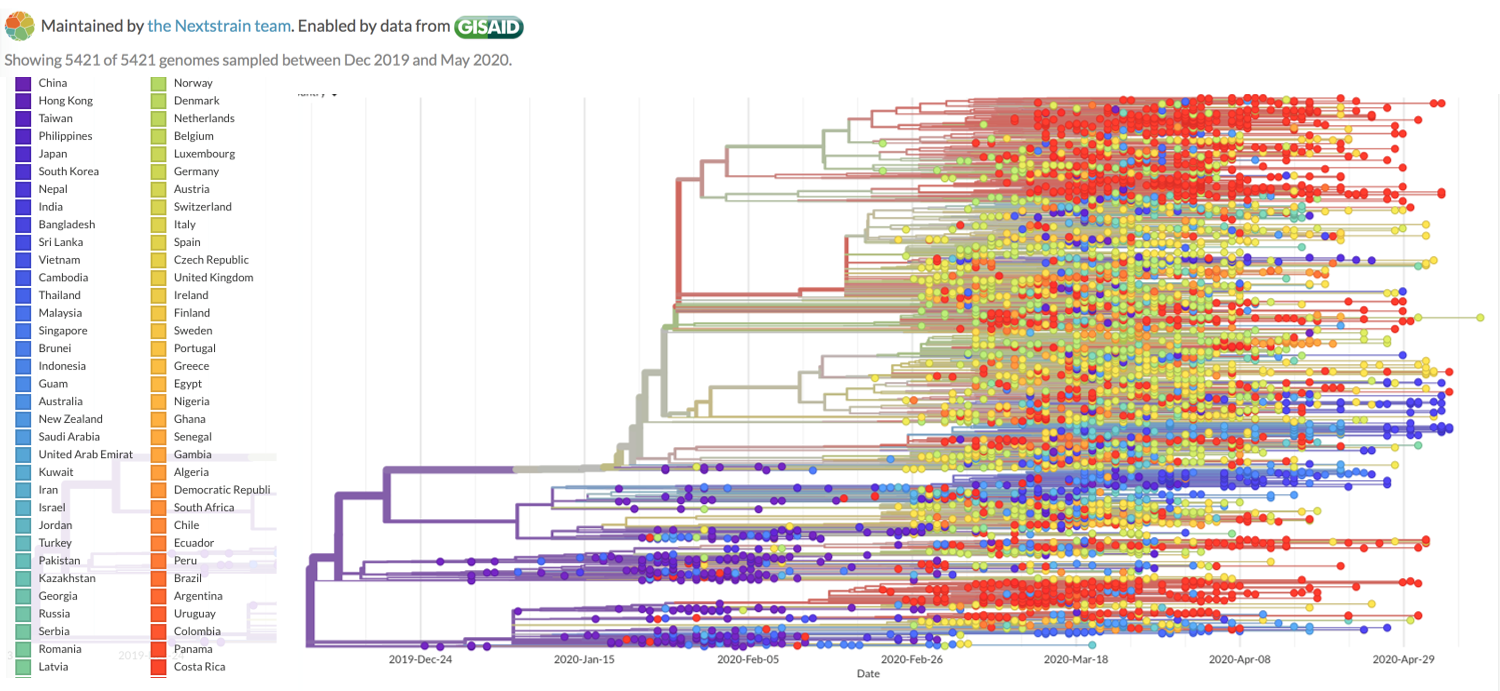Viewport: 1500px width, 691px height.
Task: Click the United Kingdom legend square
Action: click(x=159, y=277)
